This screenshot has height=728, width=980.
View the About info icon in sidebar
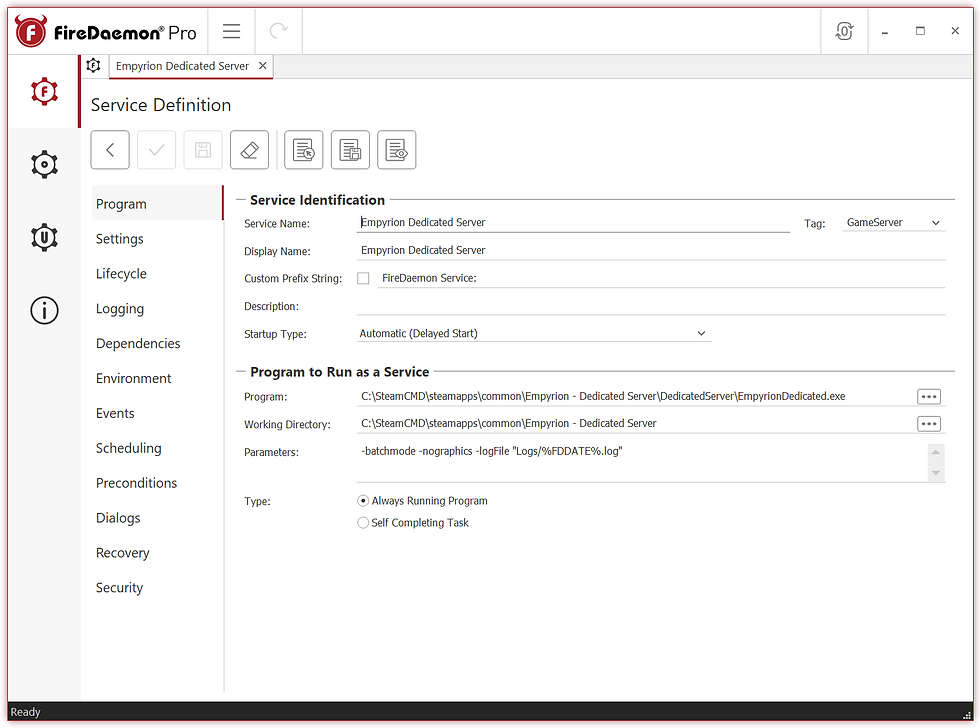click(44, 310)
